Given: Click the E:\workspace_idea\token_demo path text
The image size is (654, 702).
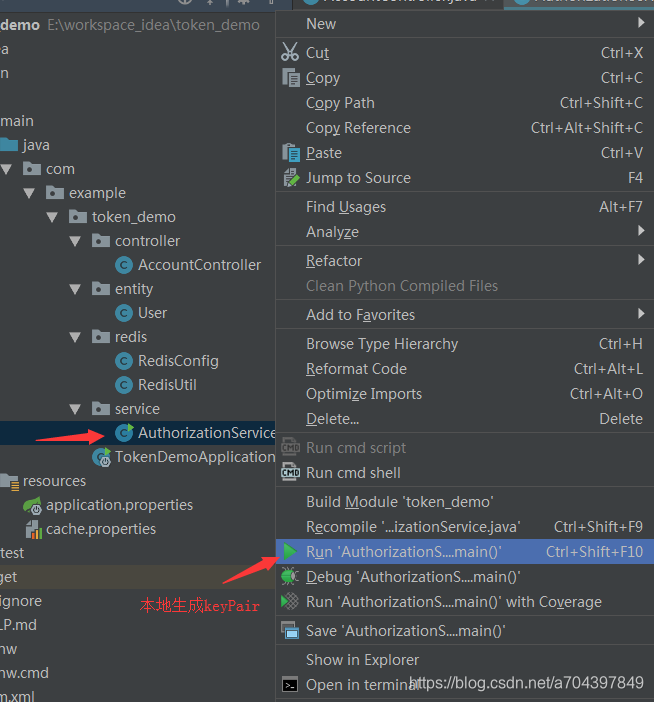Looking at the screenshot, I should (154, 25).
